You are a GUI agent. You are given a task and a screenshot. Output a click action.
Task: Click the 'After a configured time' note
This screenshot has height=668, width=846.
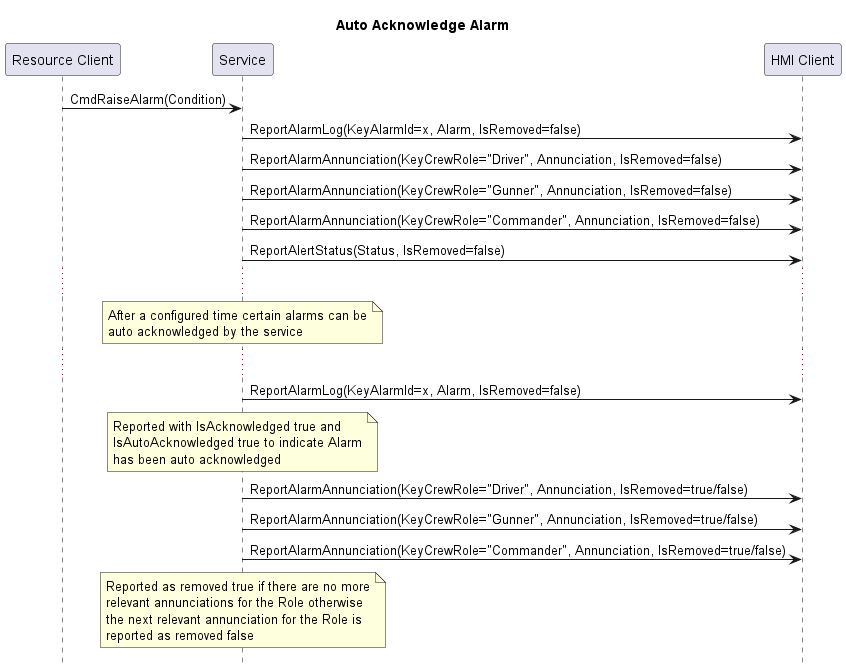tap(242, 323)
